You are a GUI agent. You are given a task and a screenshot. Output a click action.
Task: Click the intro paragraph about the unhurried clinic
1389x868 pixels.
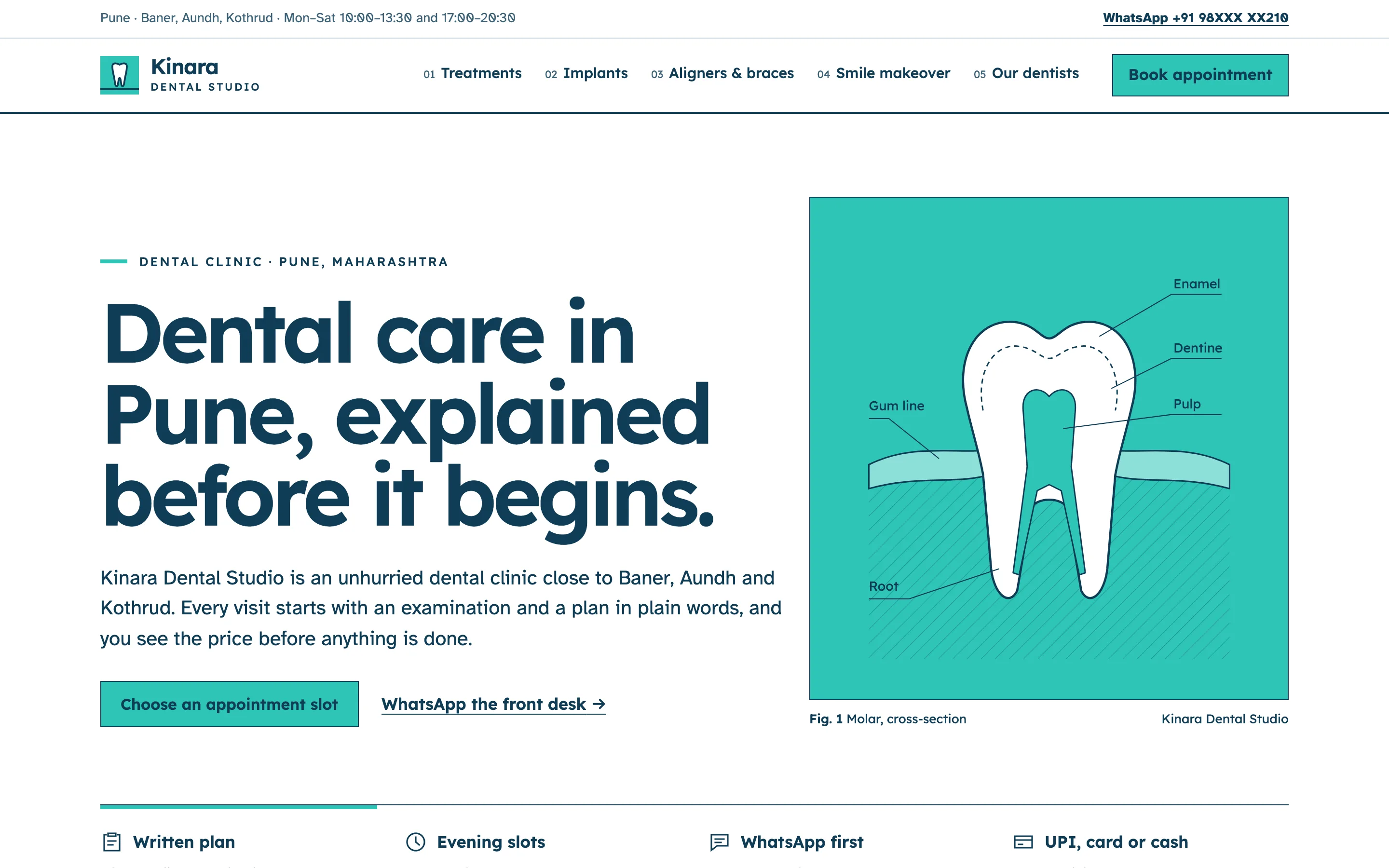tap(441, 608)
